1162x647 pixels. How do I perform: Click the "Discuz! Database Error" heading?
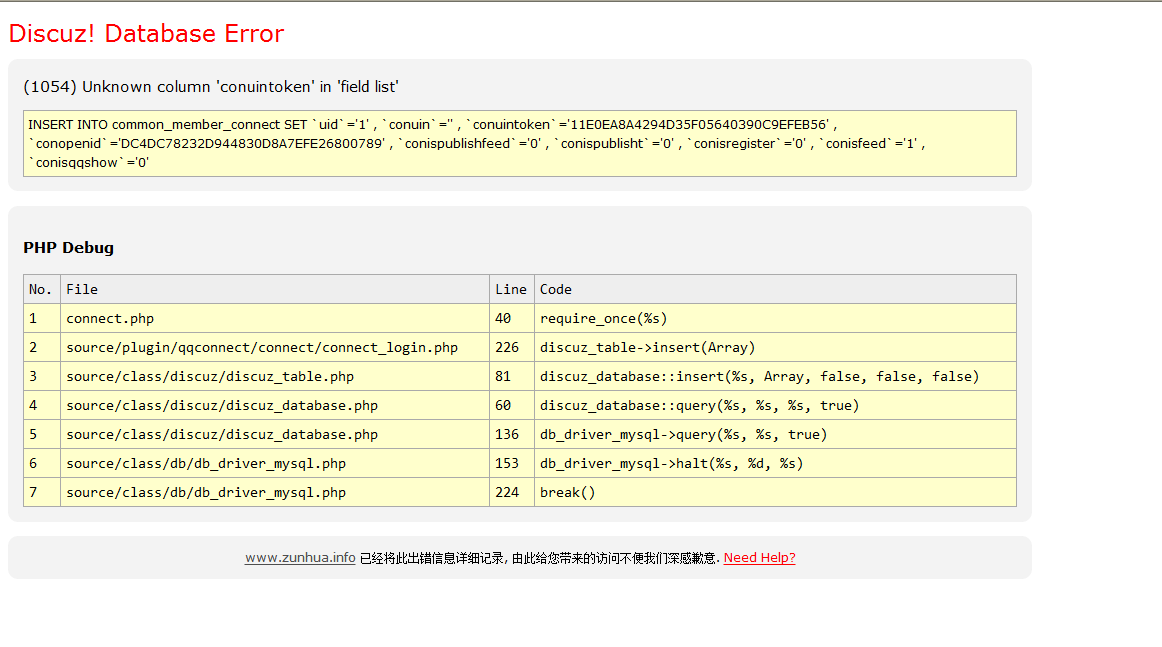[x=146, y=34]
